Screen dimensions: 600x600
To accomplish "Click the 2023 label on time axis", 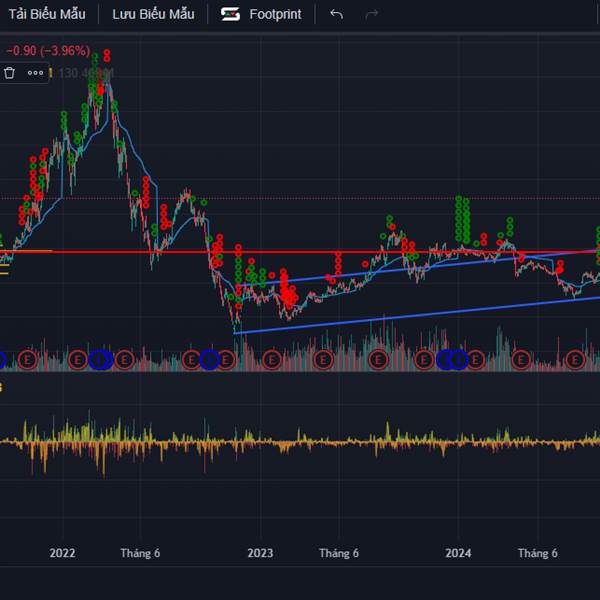I will (260, 553).
